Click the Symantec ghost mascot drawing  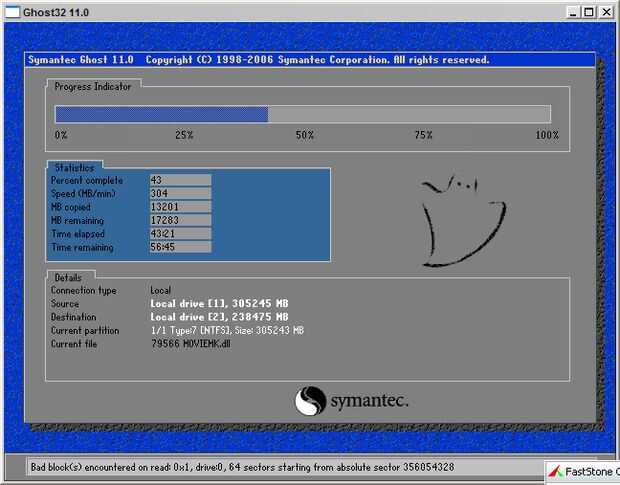pyautogui.click(x=464, y=221)
